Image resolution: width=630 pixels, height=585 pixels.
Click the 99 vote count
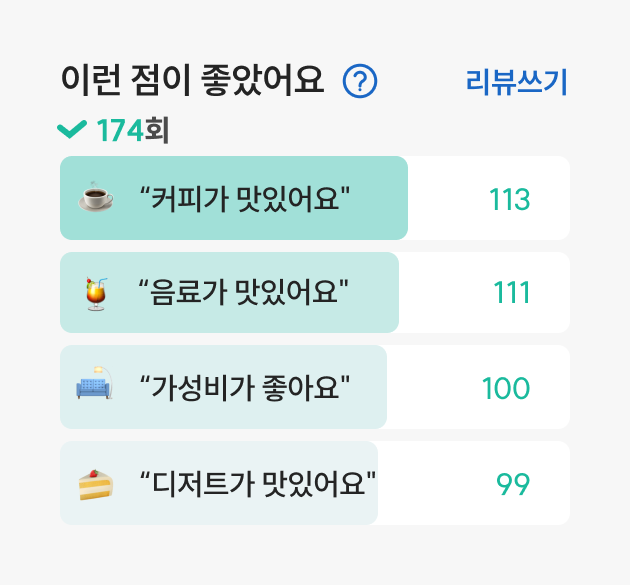(x=513, y=484)
